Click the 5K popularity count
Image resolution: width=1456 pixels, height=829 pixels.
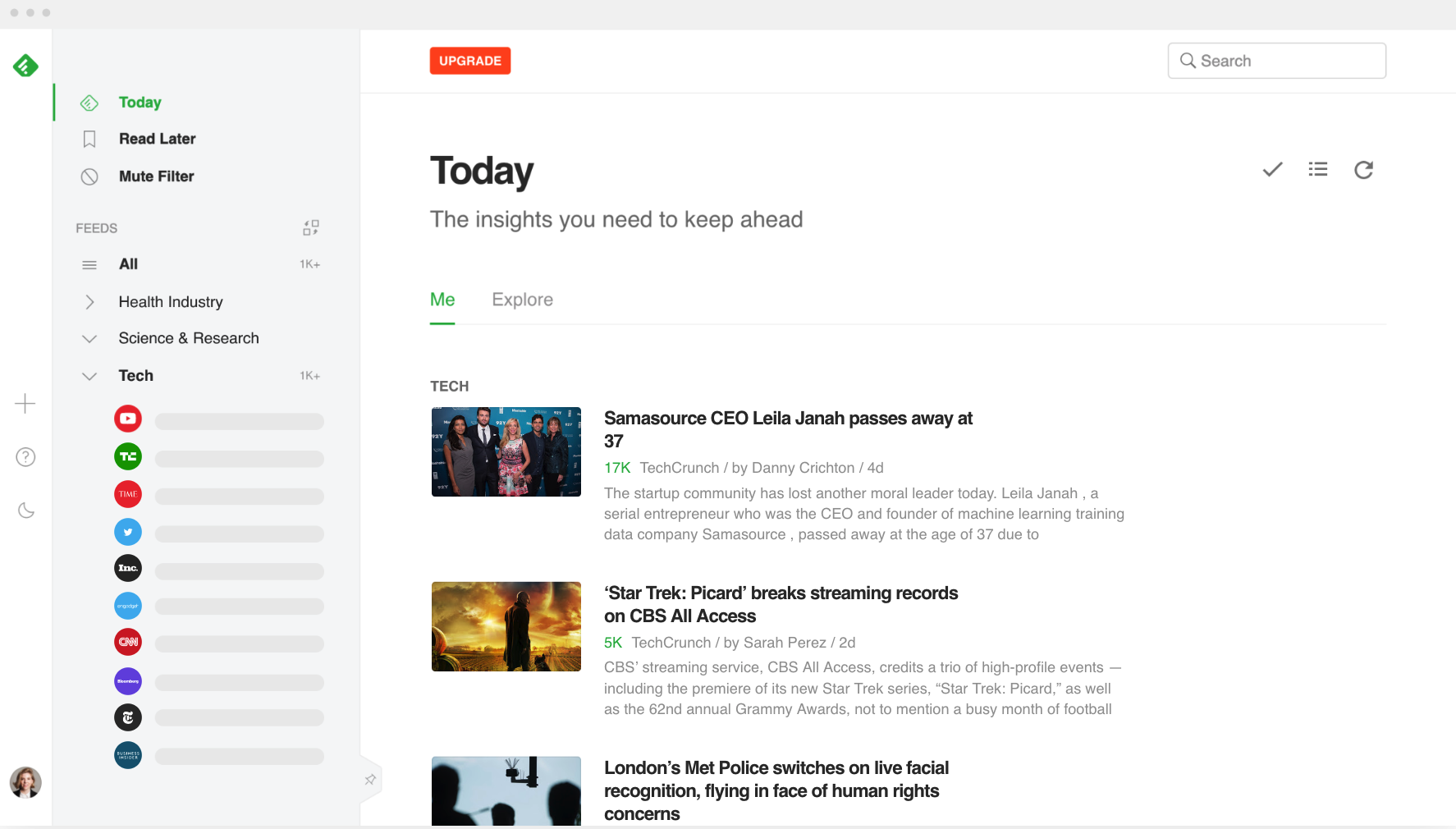[613, 643]
